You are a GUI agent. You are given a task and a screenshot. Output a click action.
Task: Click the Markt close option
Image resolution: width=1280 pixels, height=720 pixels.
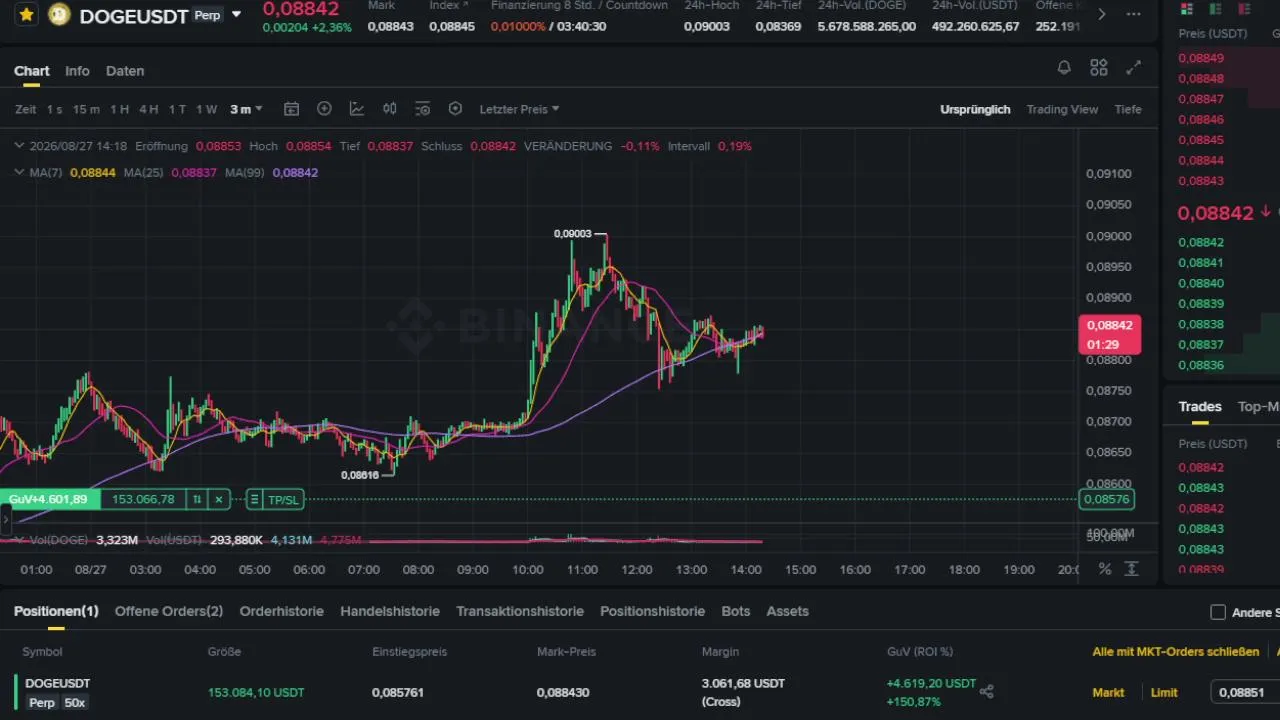[x=1108, y=692]
